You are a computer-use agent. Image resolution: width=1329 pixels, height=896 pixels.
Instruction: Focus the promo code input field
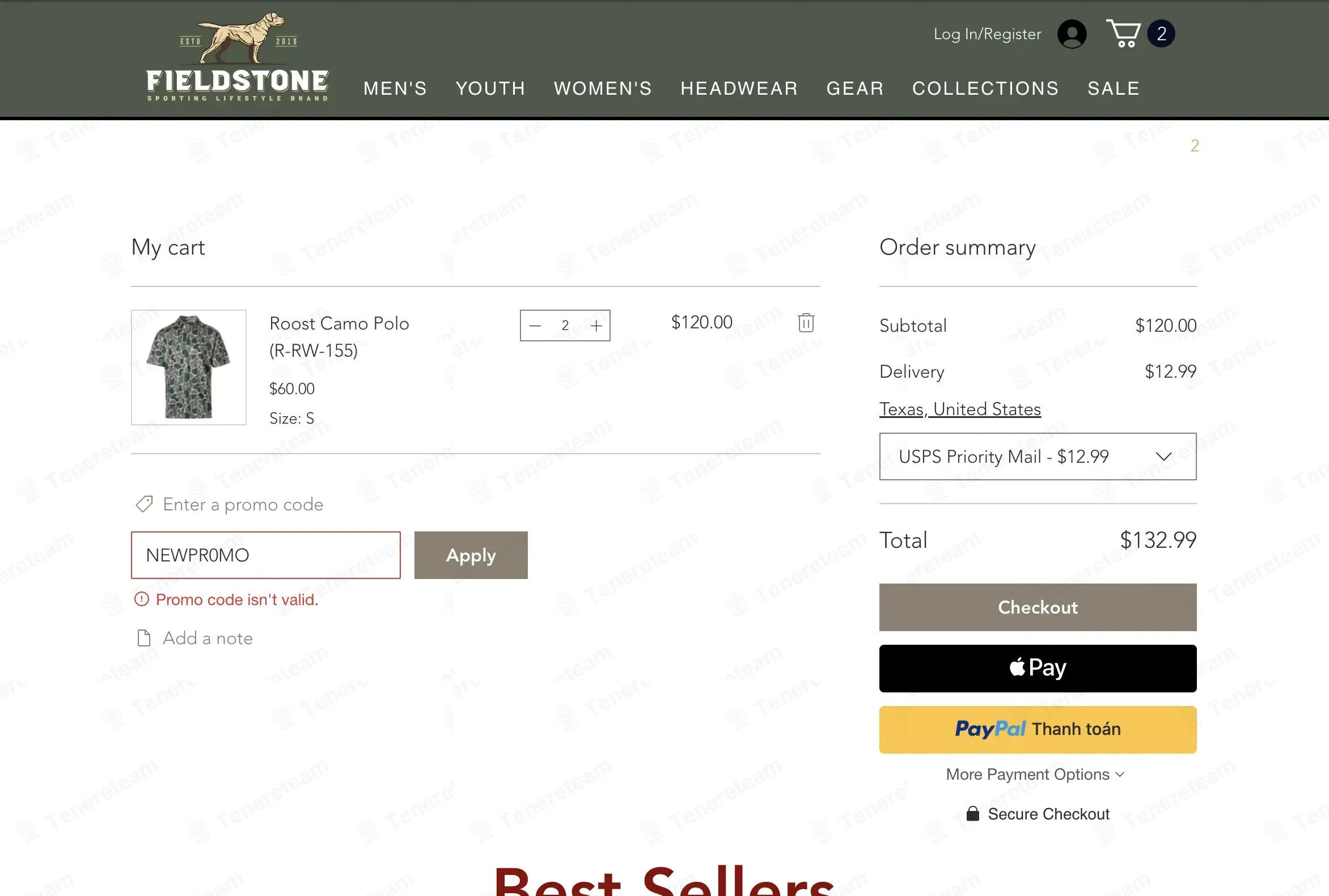(266, 555)
